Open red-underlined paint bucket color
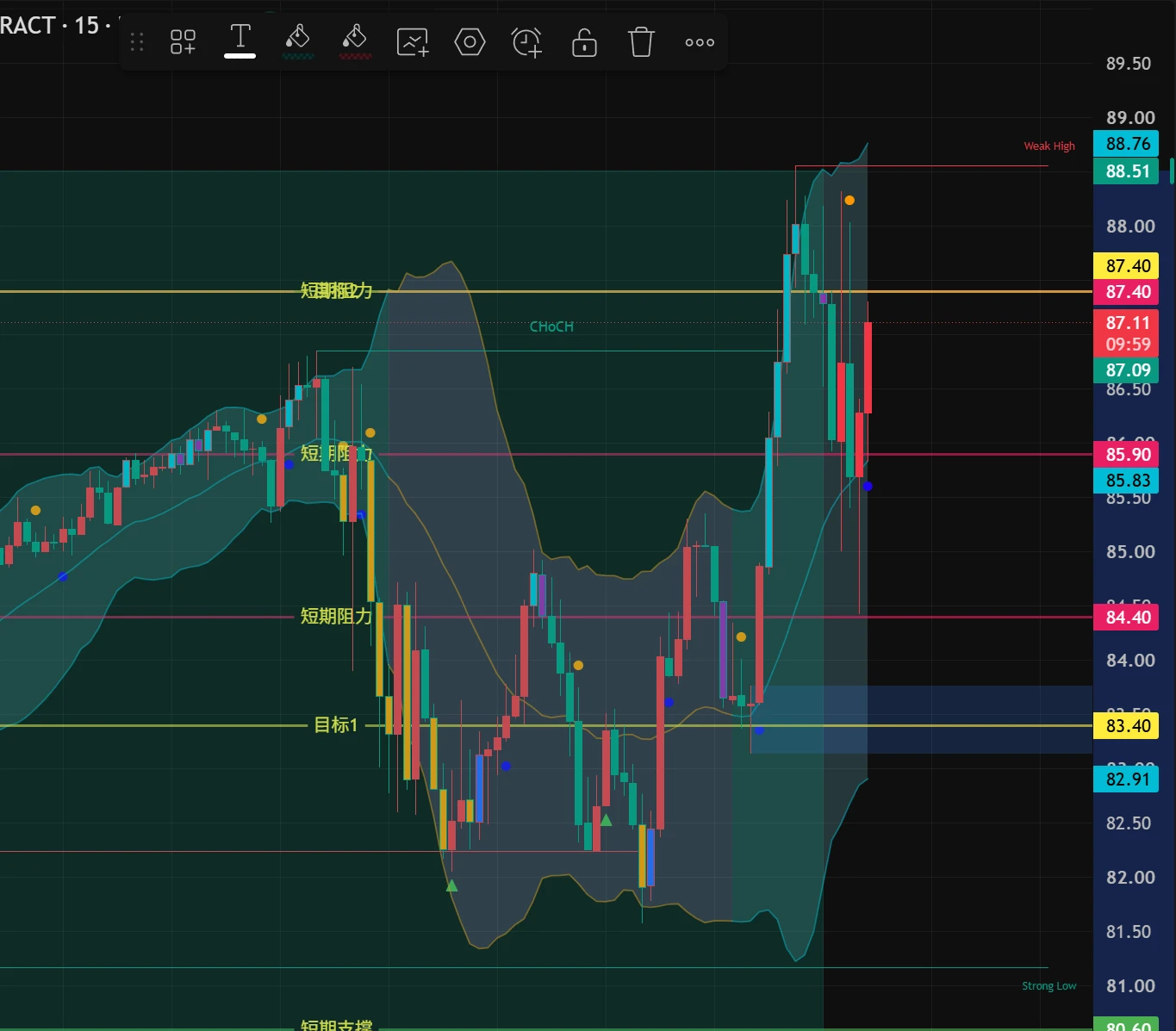 click(355, 40)
